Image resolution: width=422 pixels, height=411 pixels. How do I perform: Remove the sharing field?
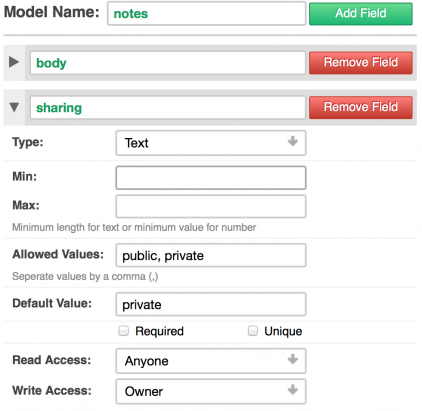coord(361,107)
